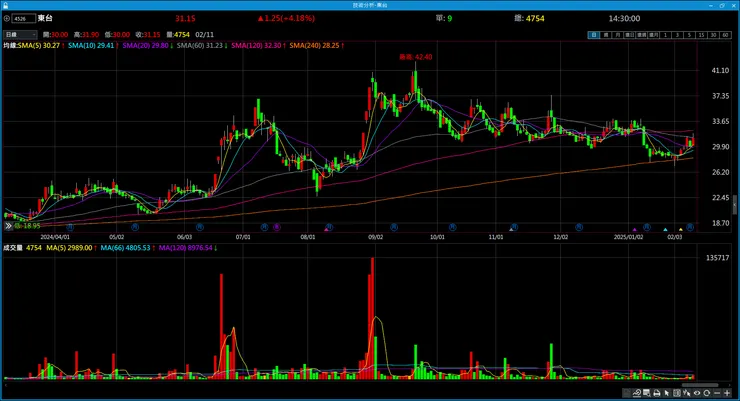740x401 pixels.
Task: Click the pink triangle marker near 08/01
Action: click(326, 229)
